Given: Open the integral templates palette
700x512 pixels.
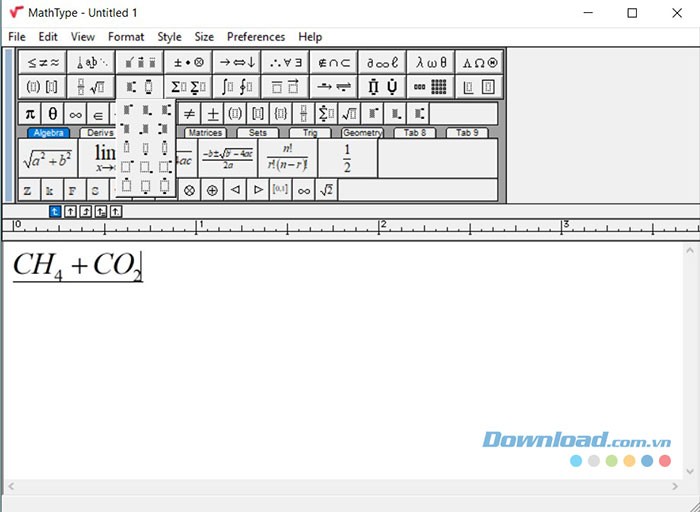Looking at the screenshot, I should click(237, 87).
